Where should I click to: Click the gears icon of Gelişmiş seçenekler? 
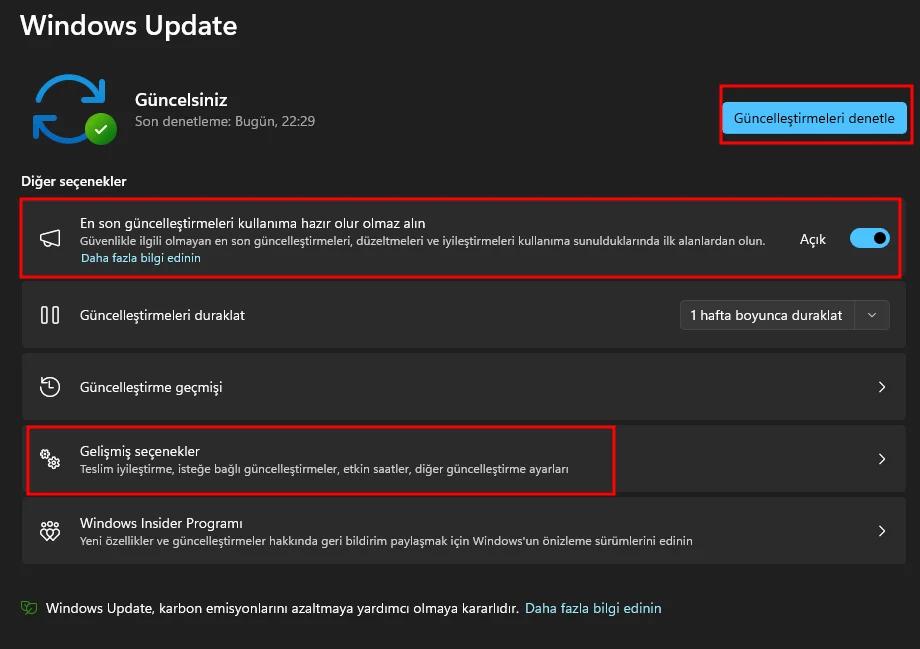tap(50, 459)
